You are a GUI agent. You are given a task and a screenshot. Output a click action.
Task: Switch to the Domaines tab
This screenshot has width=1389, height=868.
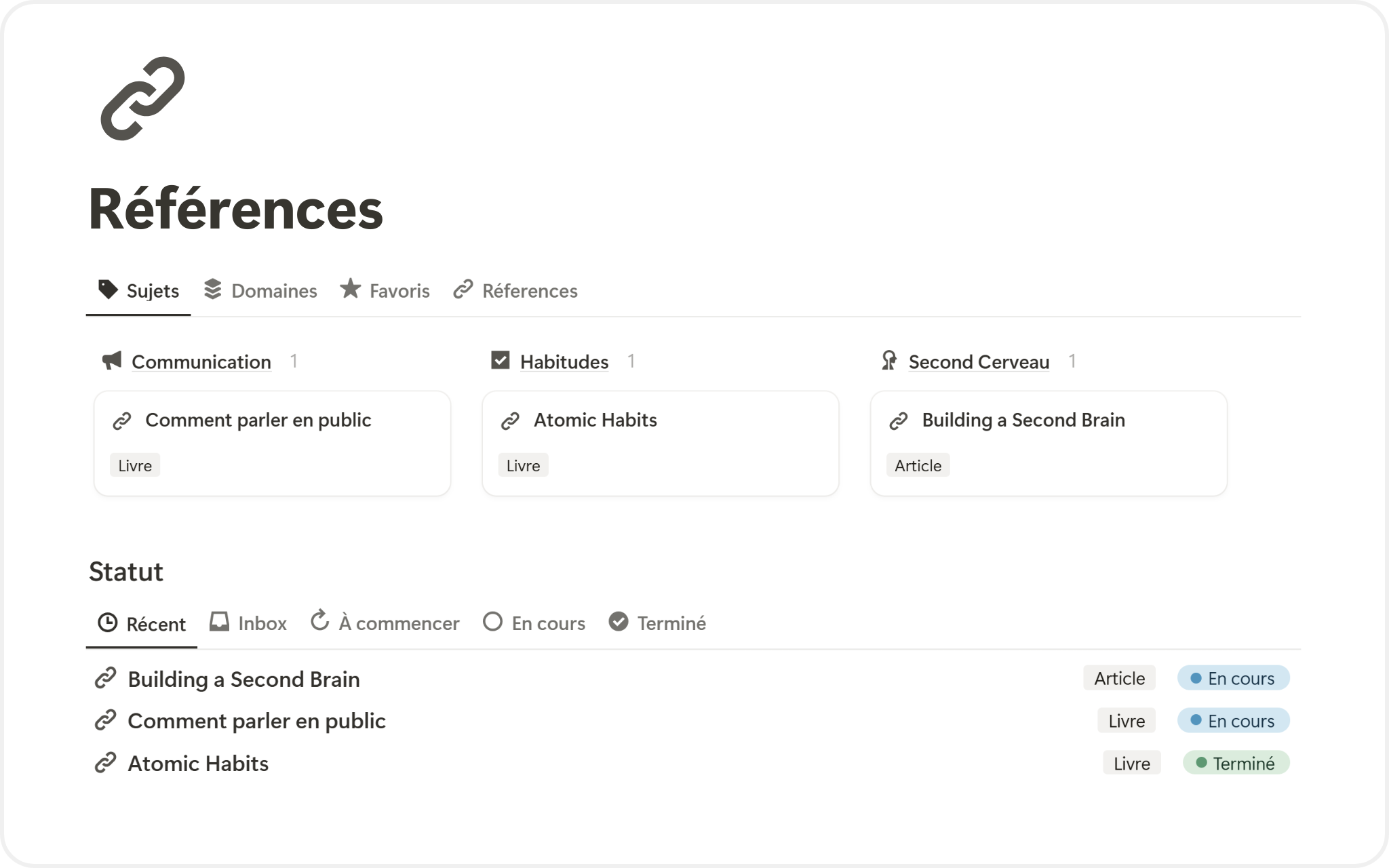(260, 291)
